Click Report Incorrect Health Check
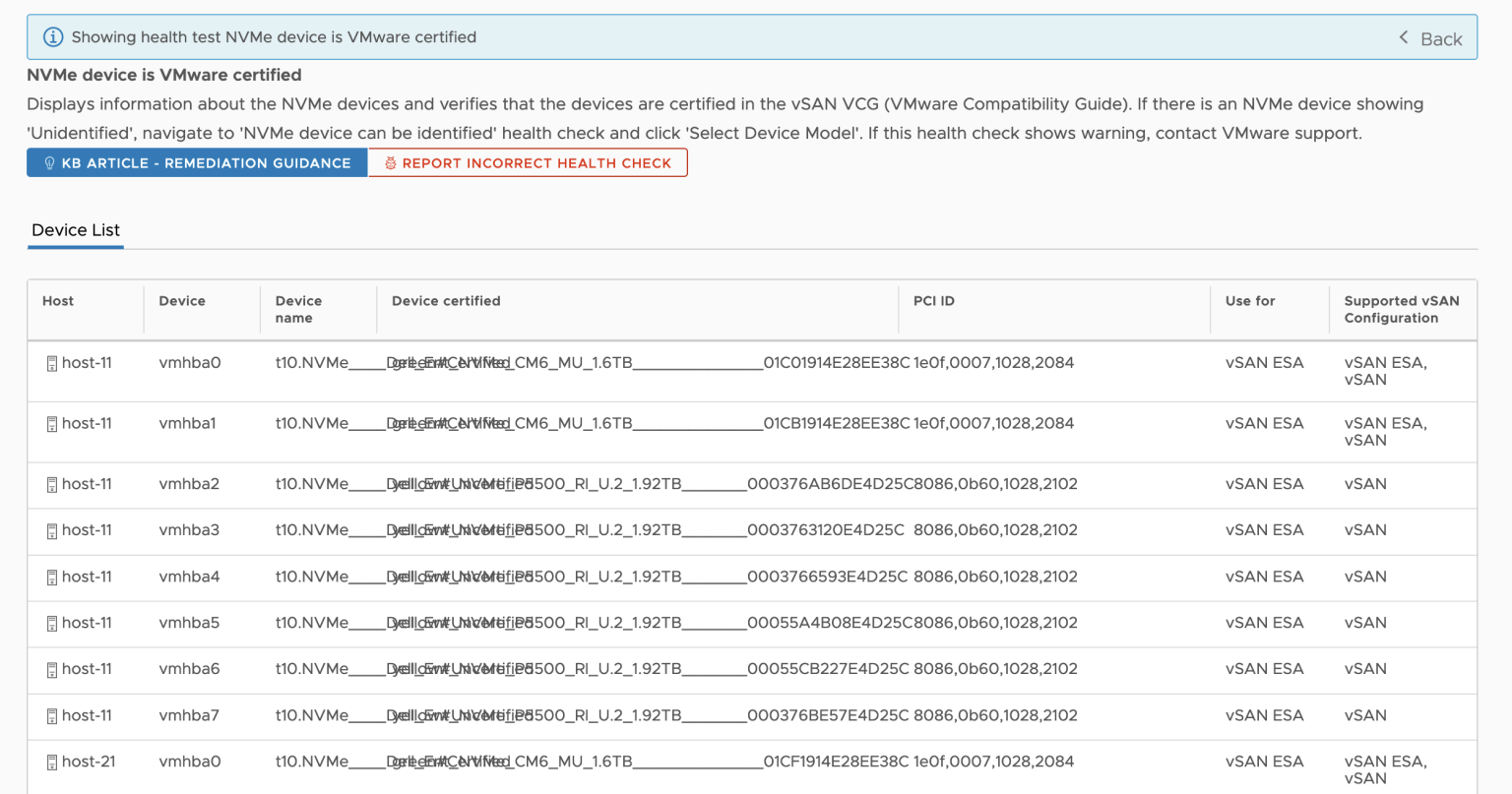 tap(528, 162)
